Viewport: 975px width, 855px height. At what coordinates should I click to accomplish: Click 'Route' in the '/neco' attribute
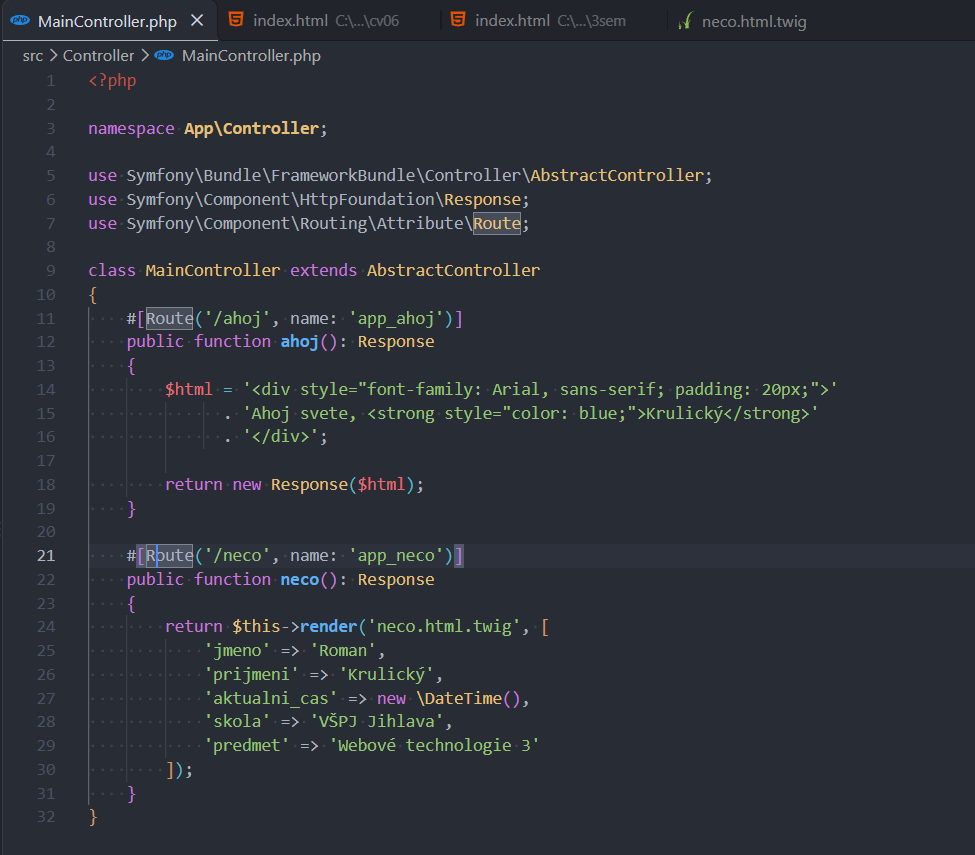[169, 555]
